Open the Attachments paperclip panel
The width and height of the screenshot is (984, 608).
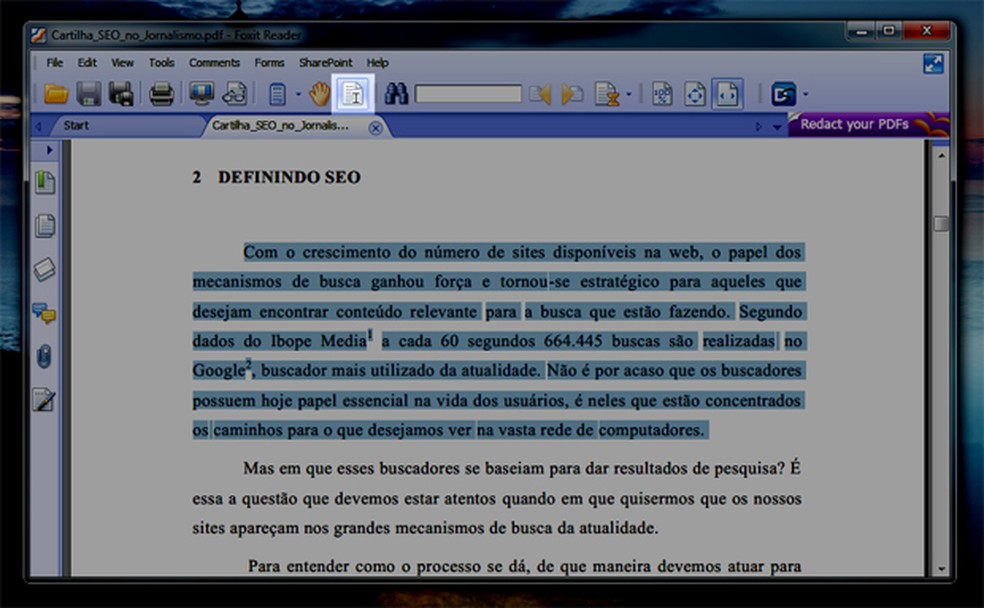tap(44, 356)
